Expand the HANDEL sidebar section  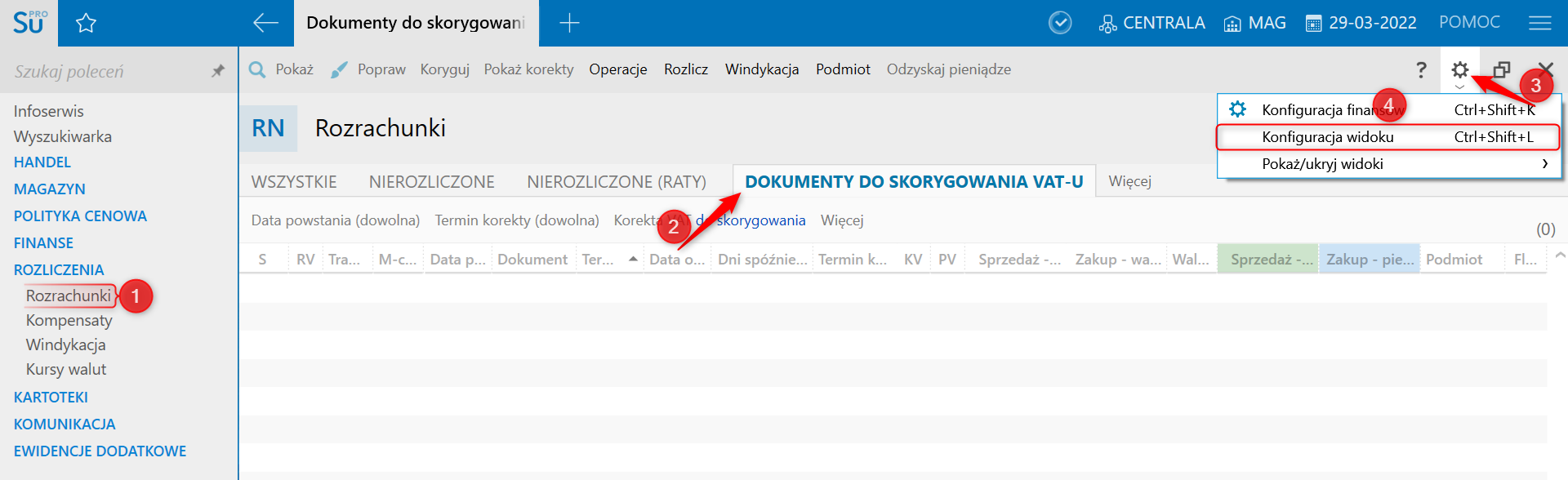tap(42, 162)
